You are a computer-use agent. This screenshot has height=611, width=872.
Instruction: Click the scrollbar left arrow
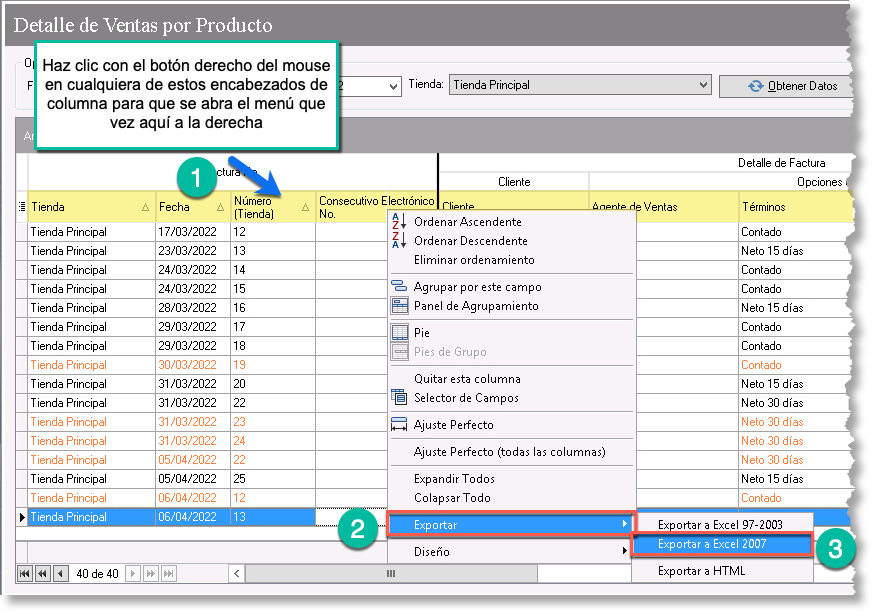(236, 573)
